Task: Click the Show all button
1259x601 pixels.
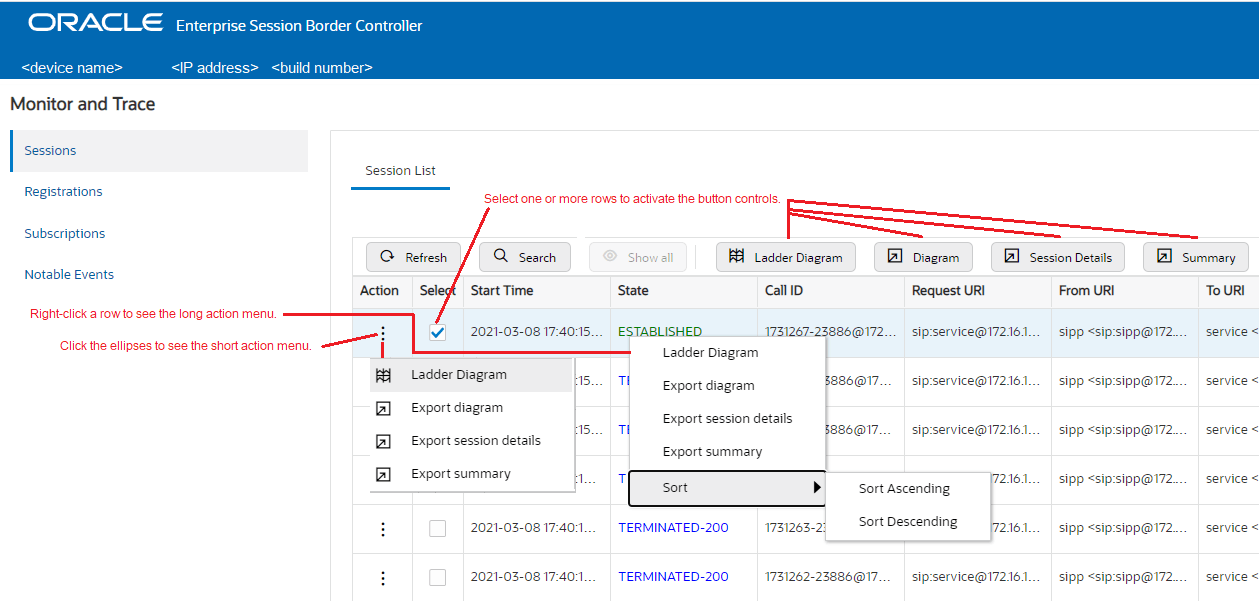Action: [638, 256]
